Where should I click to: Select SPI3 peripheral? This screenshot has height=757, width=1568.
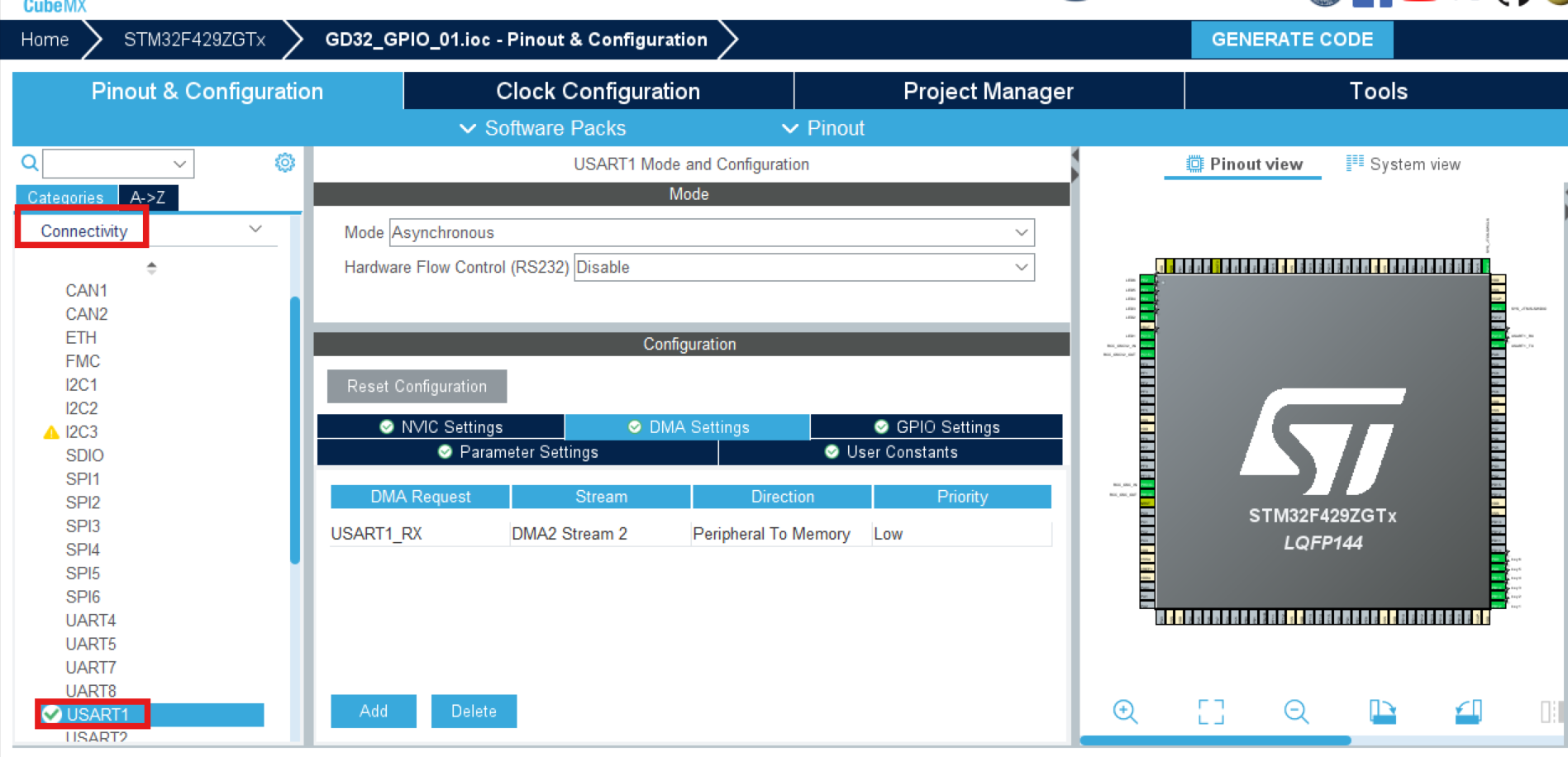click(83, 526)
